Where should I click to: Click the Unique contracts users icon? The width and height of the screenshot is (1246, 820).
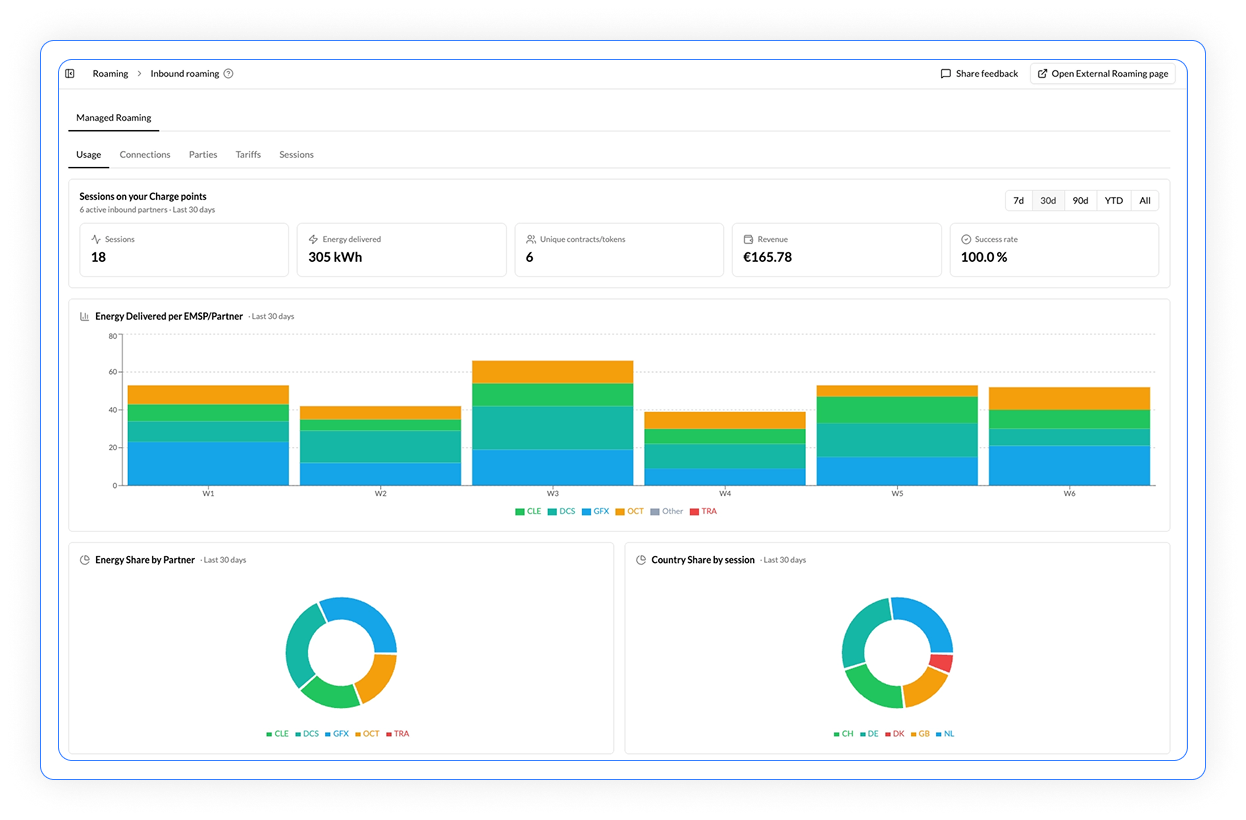[531, 240]
